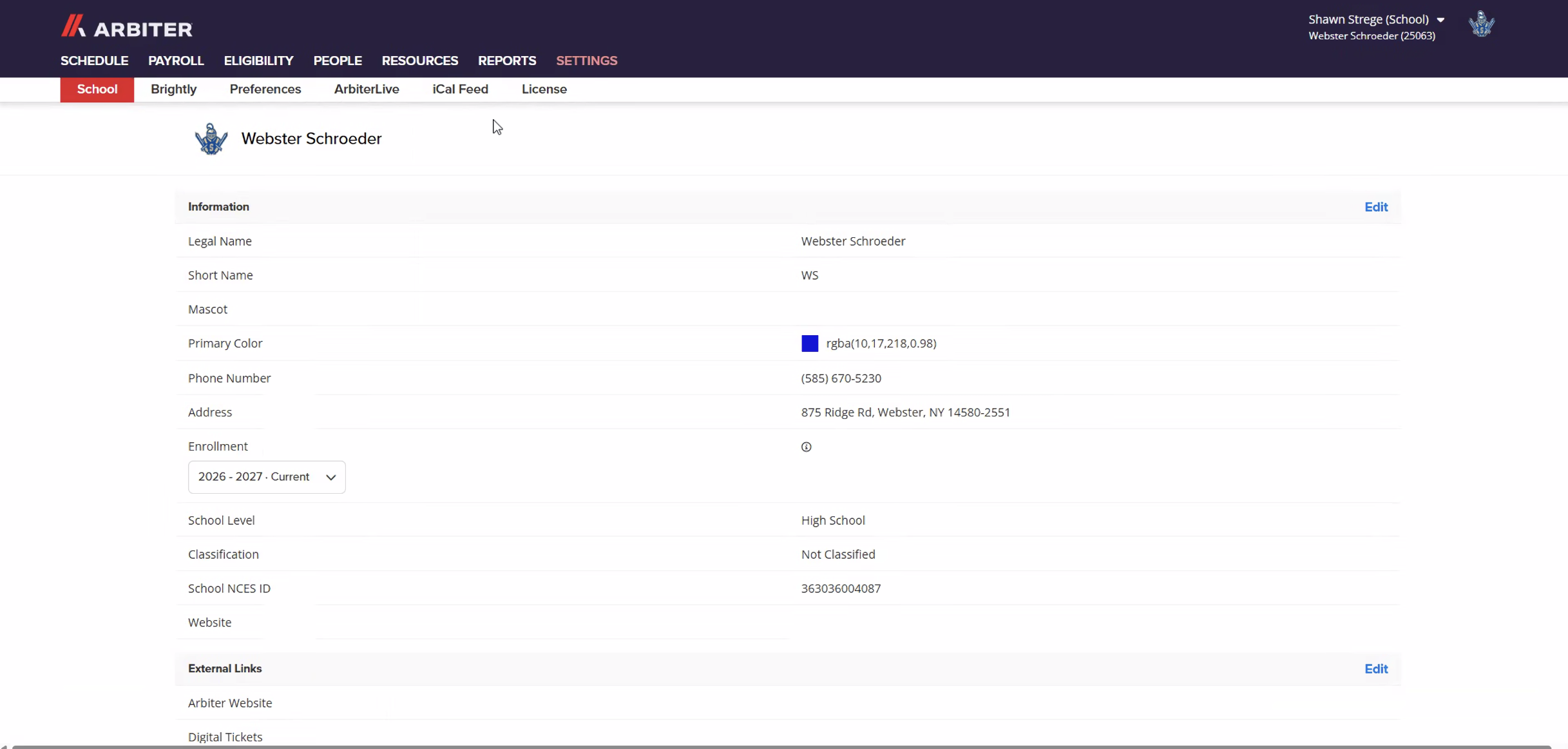Click the School Level value High School
The width and height of the screenshot is (1568, 749).
coord(833,520)
